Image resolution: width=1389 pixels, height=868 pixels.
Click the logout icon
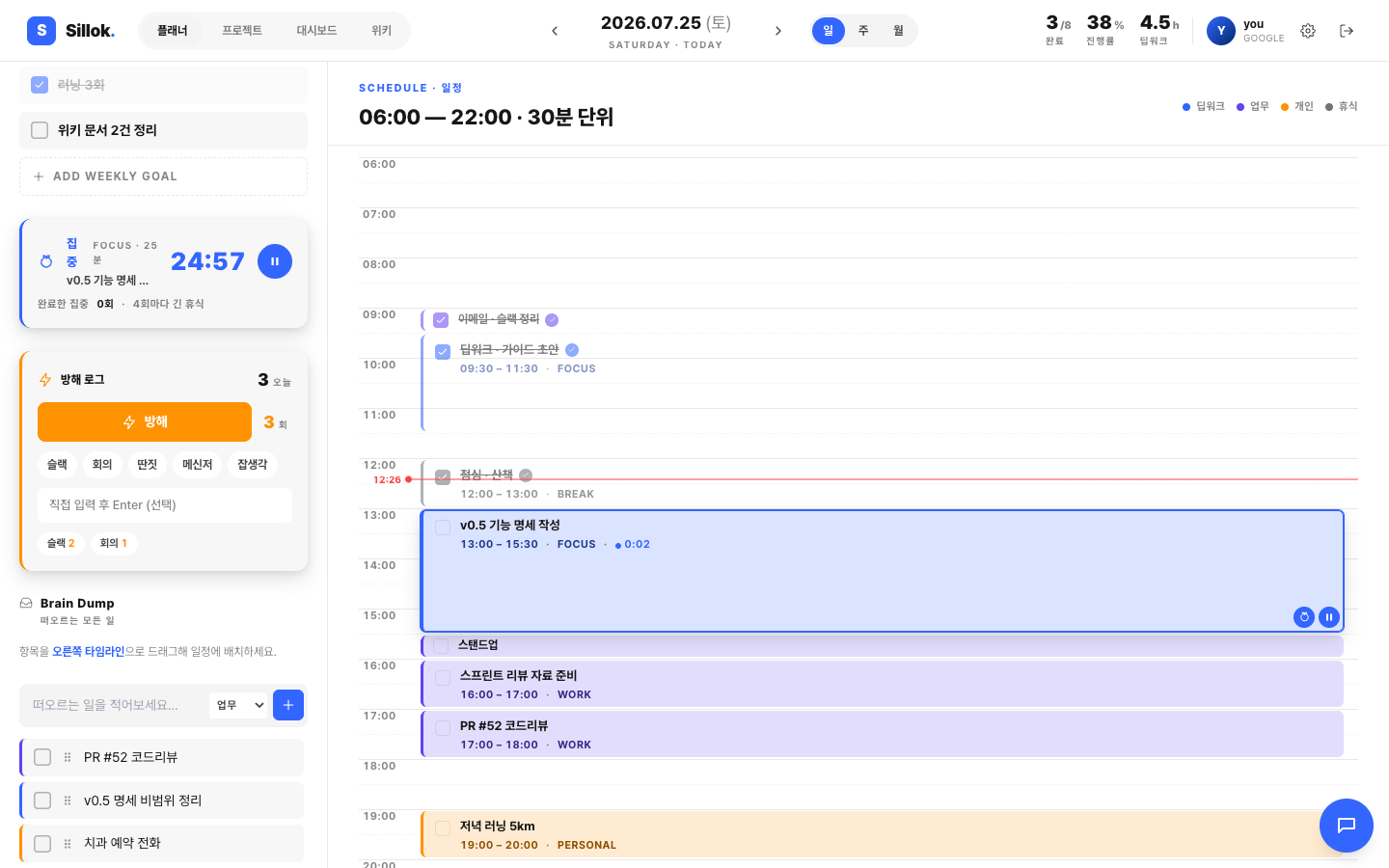pos(1347,31)
